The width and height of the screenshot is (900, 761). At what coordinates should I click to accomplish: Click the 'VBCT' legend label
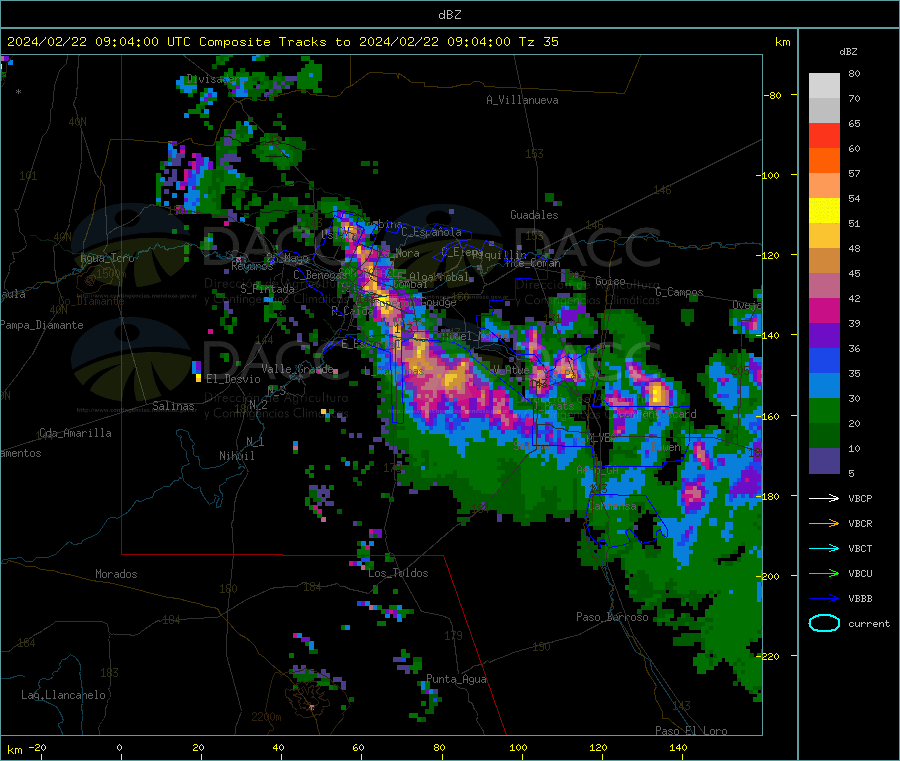tap(860, 549)
